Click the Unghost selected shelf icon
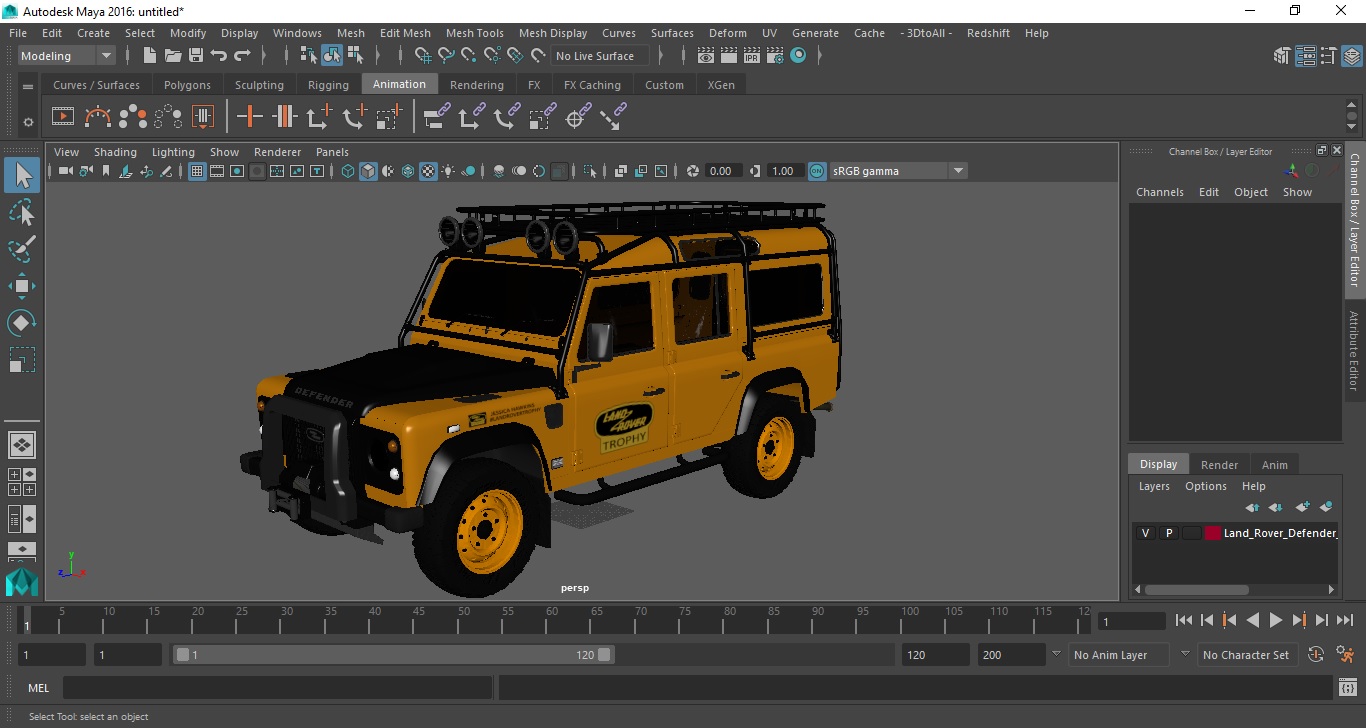This screenshot has height=728, width=1366. pos(168,117)
